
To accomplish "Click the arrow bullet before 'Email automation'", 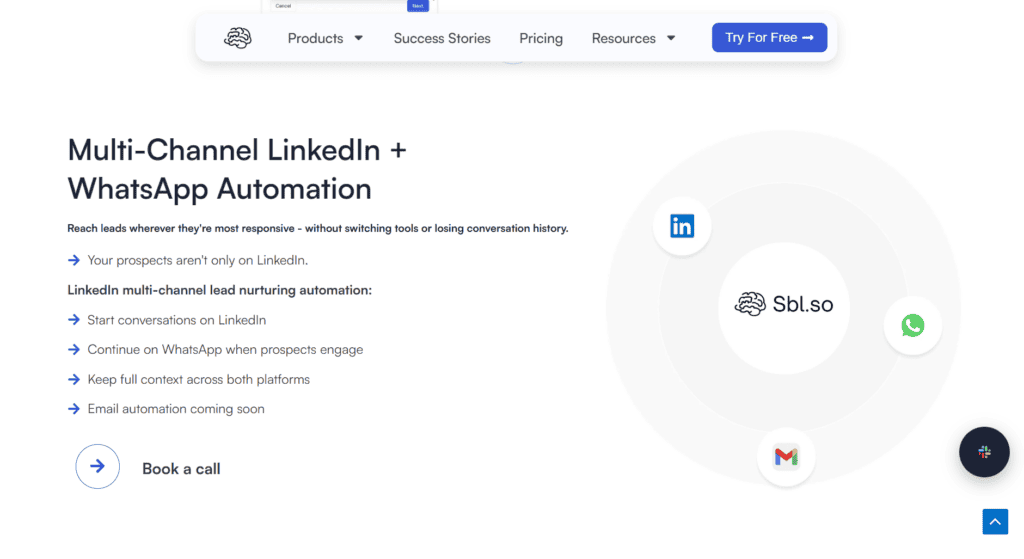I will (74, 409).
